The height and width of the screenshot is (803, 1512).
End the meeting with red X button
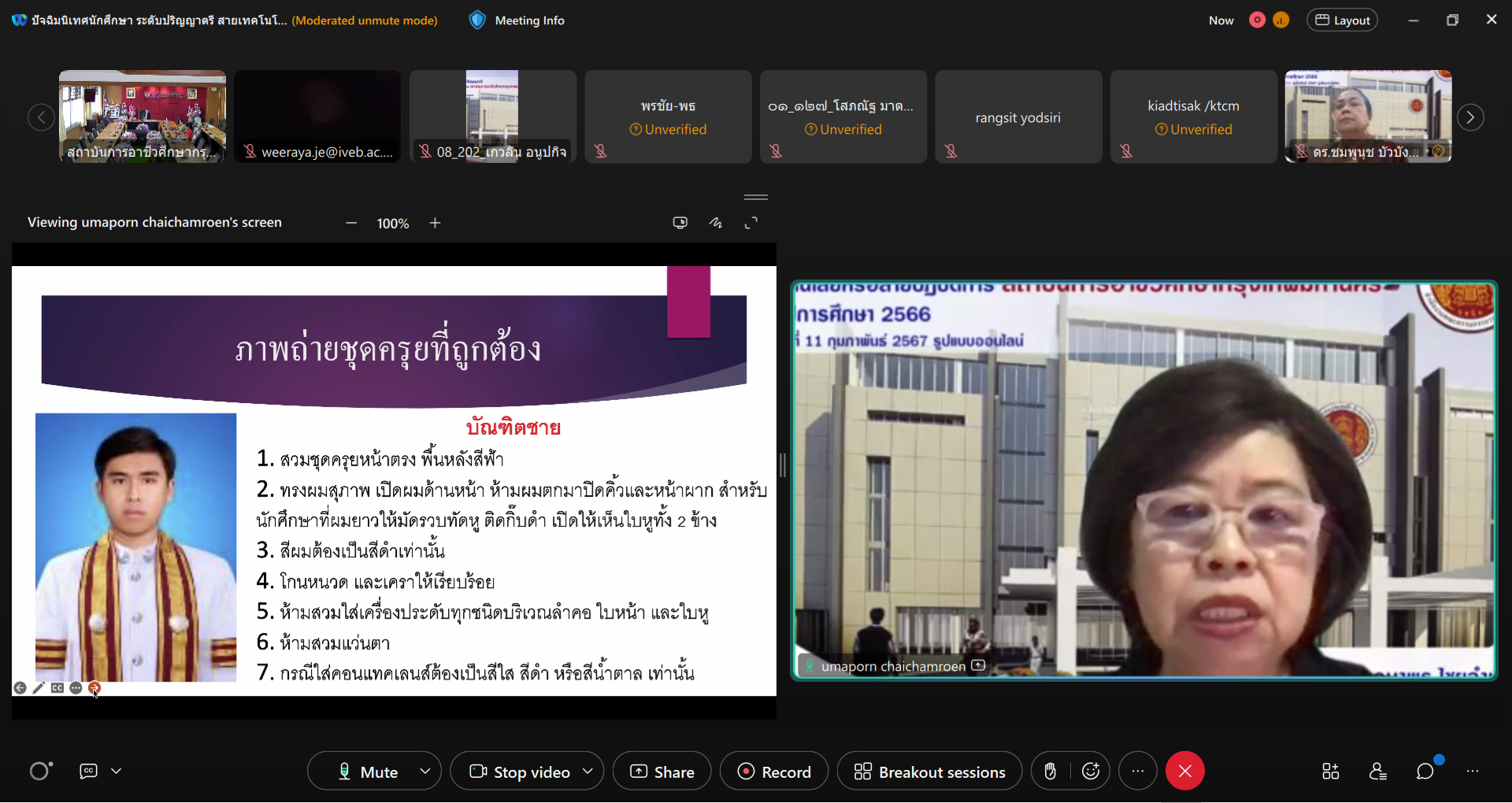[1184, 772]
